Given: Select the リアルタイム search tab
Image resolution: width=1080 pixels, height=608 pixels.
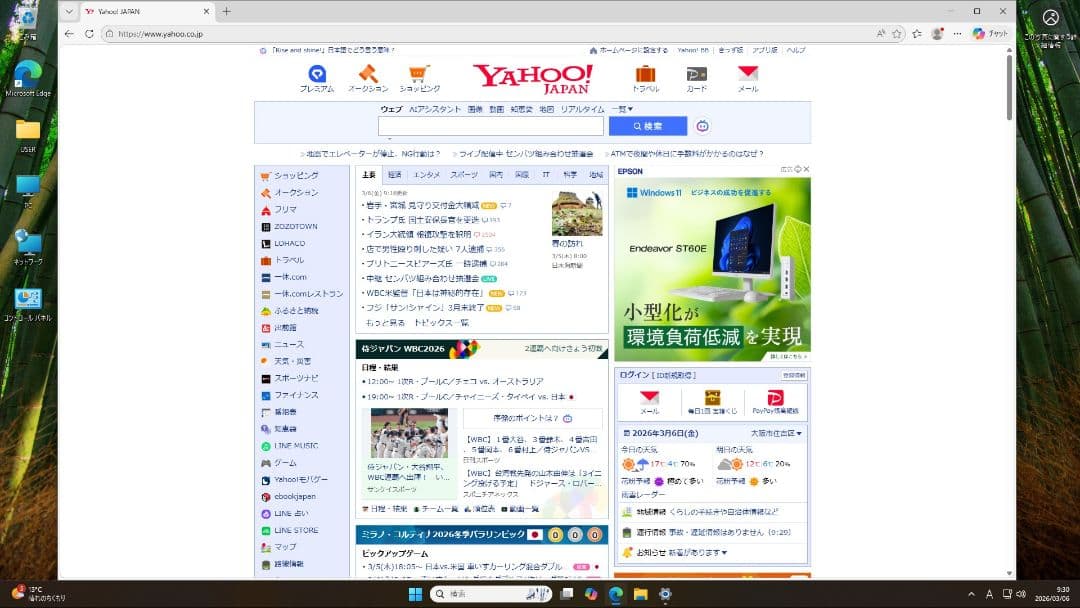Looking at the screenshot, I should (582, 109).
